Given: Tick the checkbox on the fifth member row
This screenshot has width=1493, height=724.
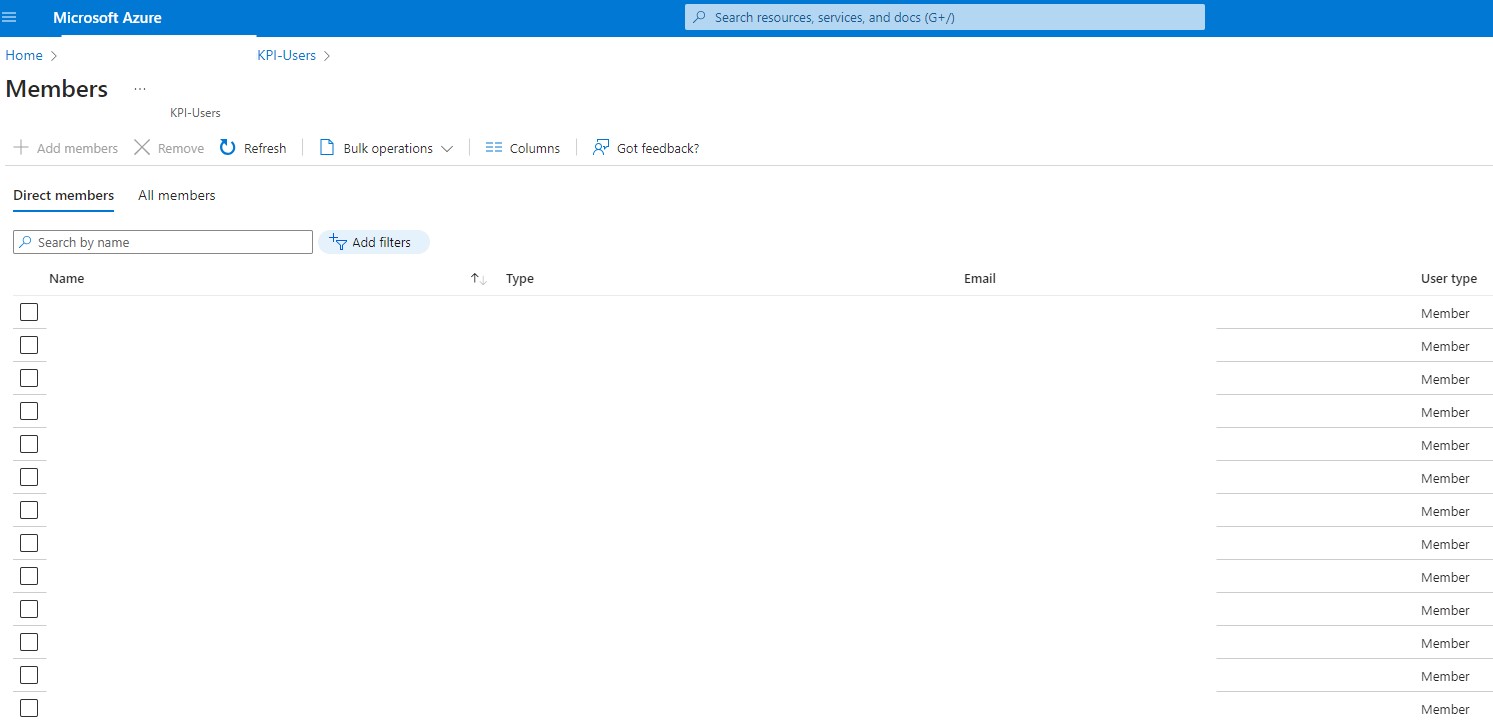Looking at the screenshot, I should coord(29,443).
